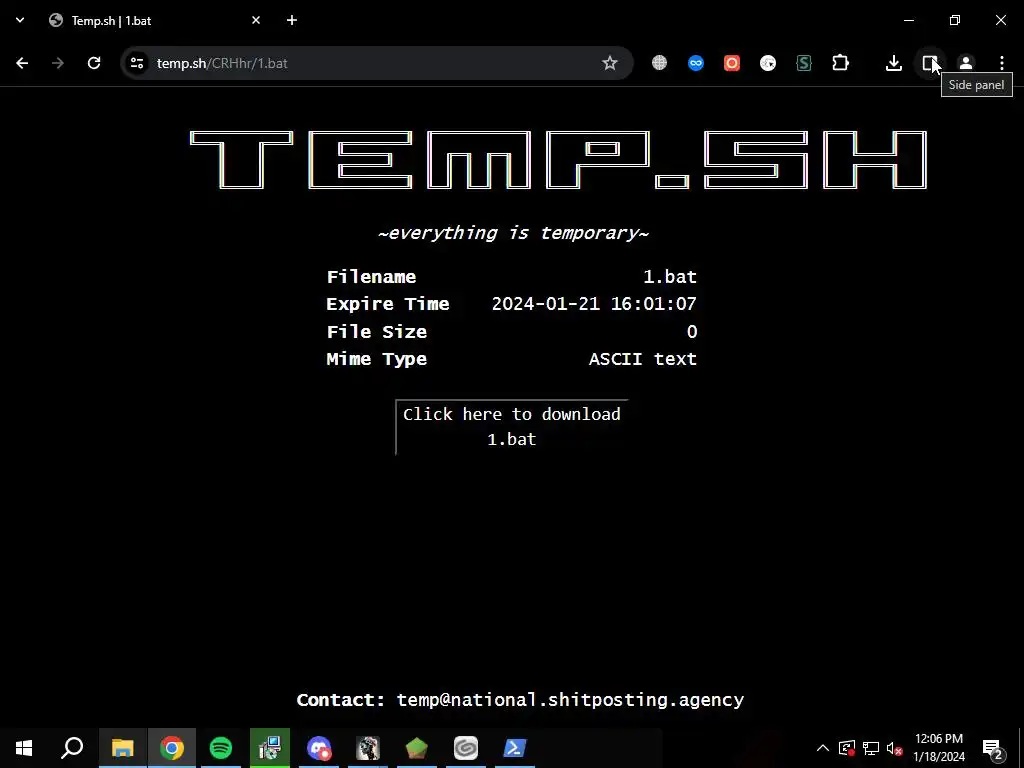Click the ~everything is temporary~ tagline

(x=513, y=233)
